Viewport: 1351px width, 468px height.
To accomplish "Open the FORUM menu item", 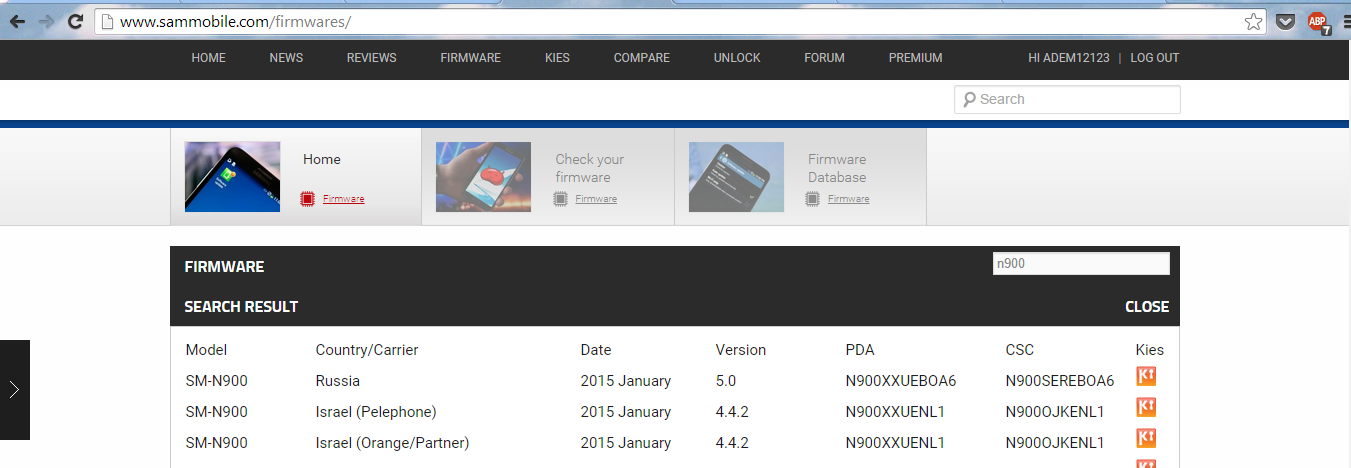I will pos(825,58).
